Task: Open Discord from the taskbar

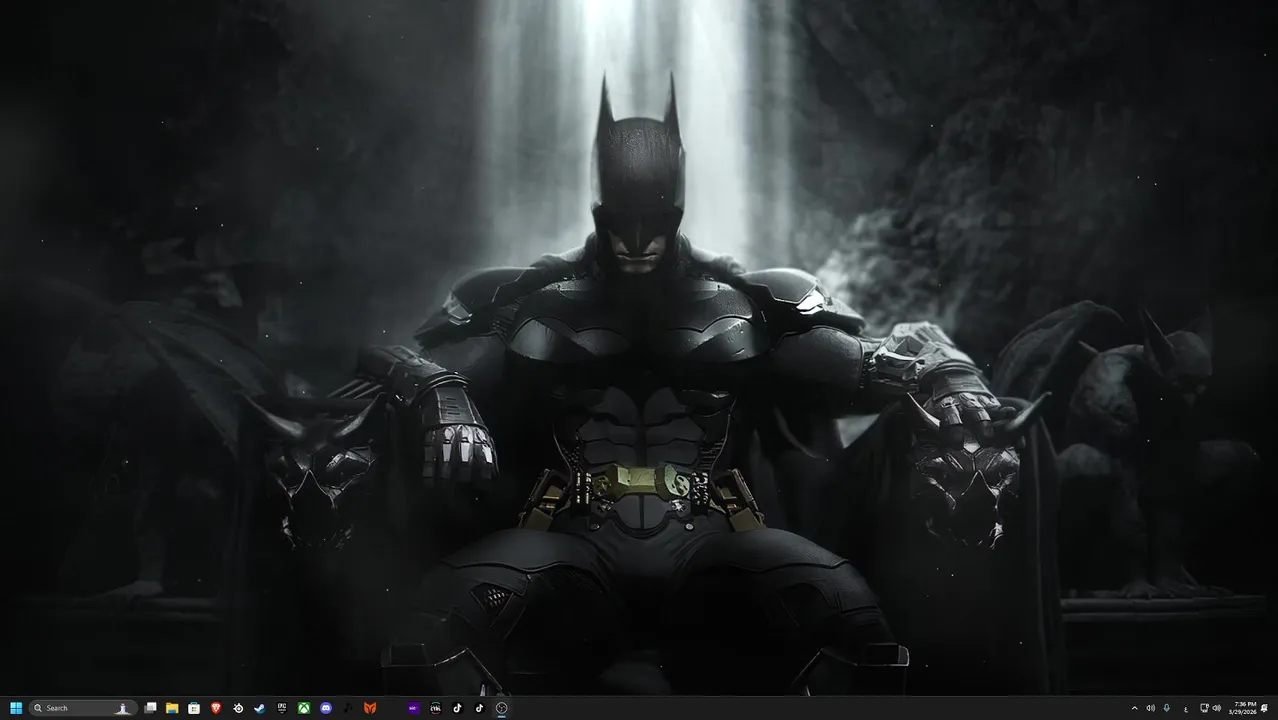Action: coord(326,708)
